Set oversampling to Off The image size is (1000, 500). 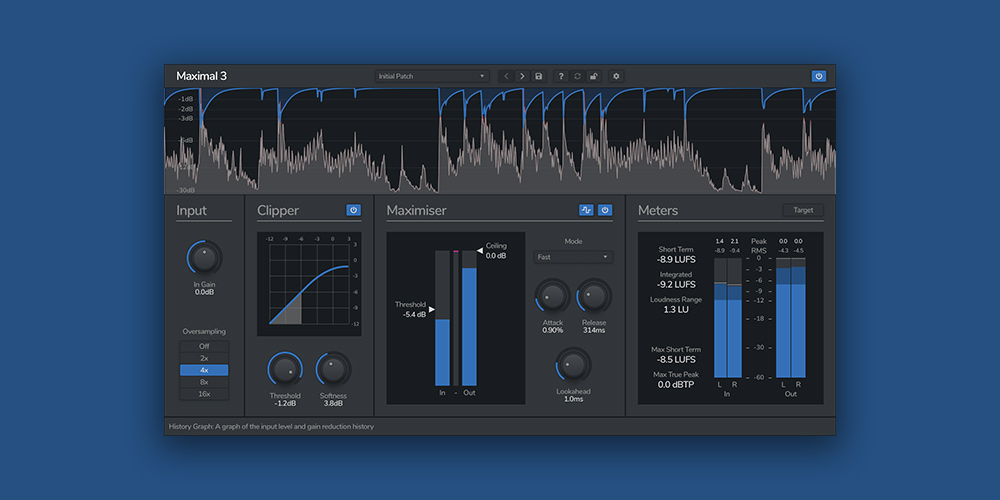pos(204,346)
